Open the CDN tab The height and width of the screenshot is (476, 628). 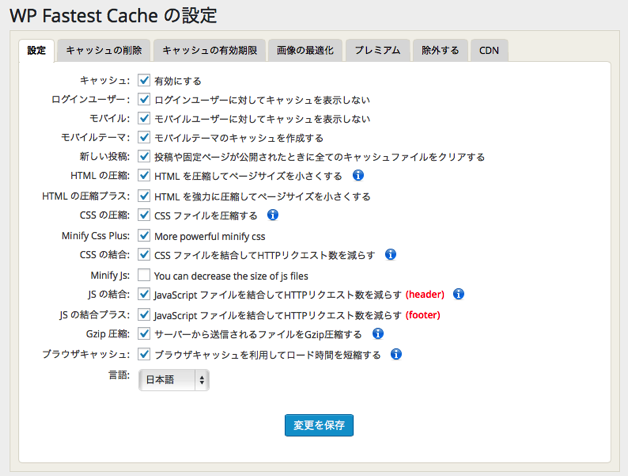pos(489,50)
